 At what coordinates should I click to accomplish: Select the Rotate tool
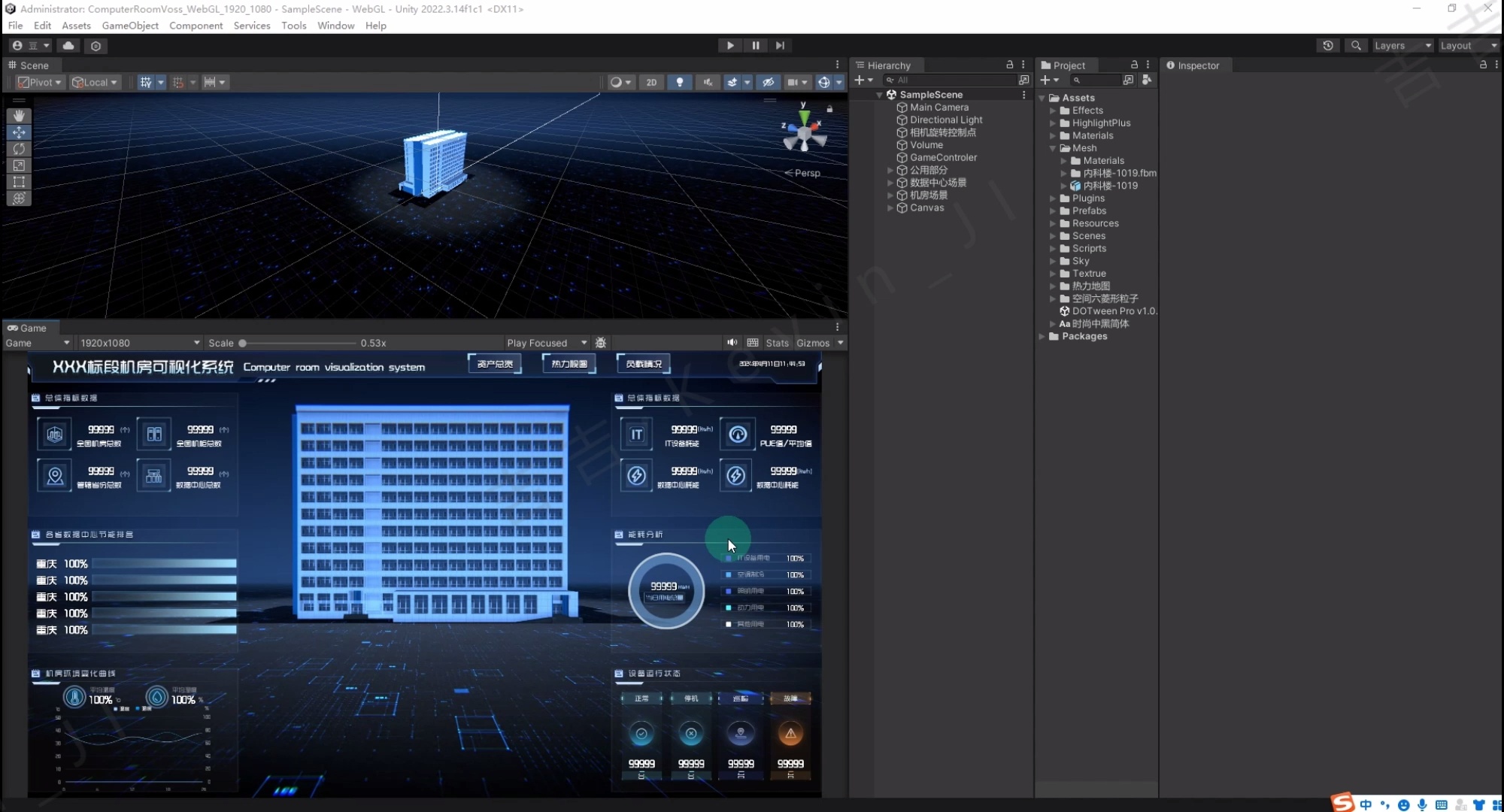pyautogui.click(x=19, y=149)
